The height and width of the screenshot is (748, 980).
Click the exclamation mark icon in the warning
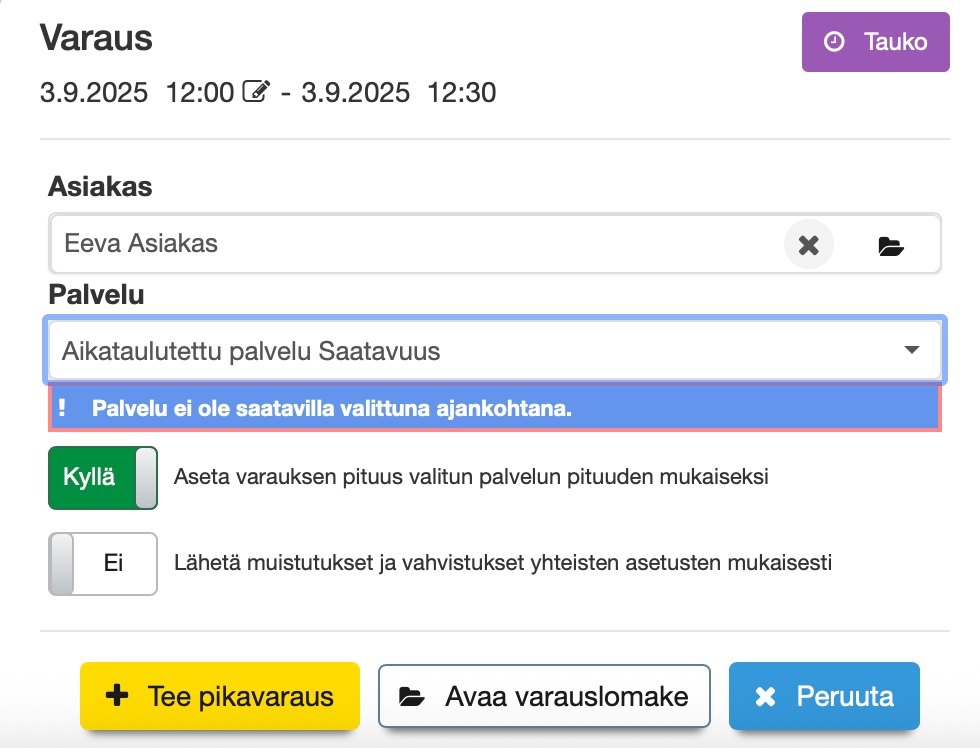pyautogui.click(x=62, y=408)
